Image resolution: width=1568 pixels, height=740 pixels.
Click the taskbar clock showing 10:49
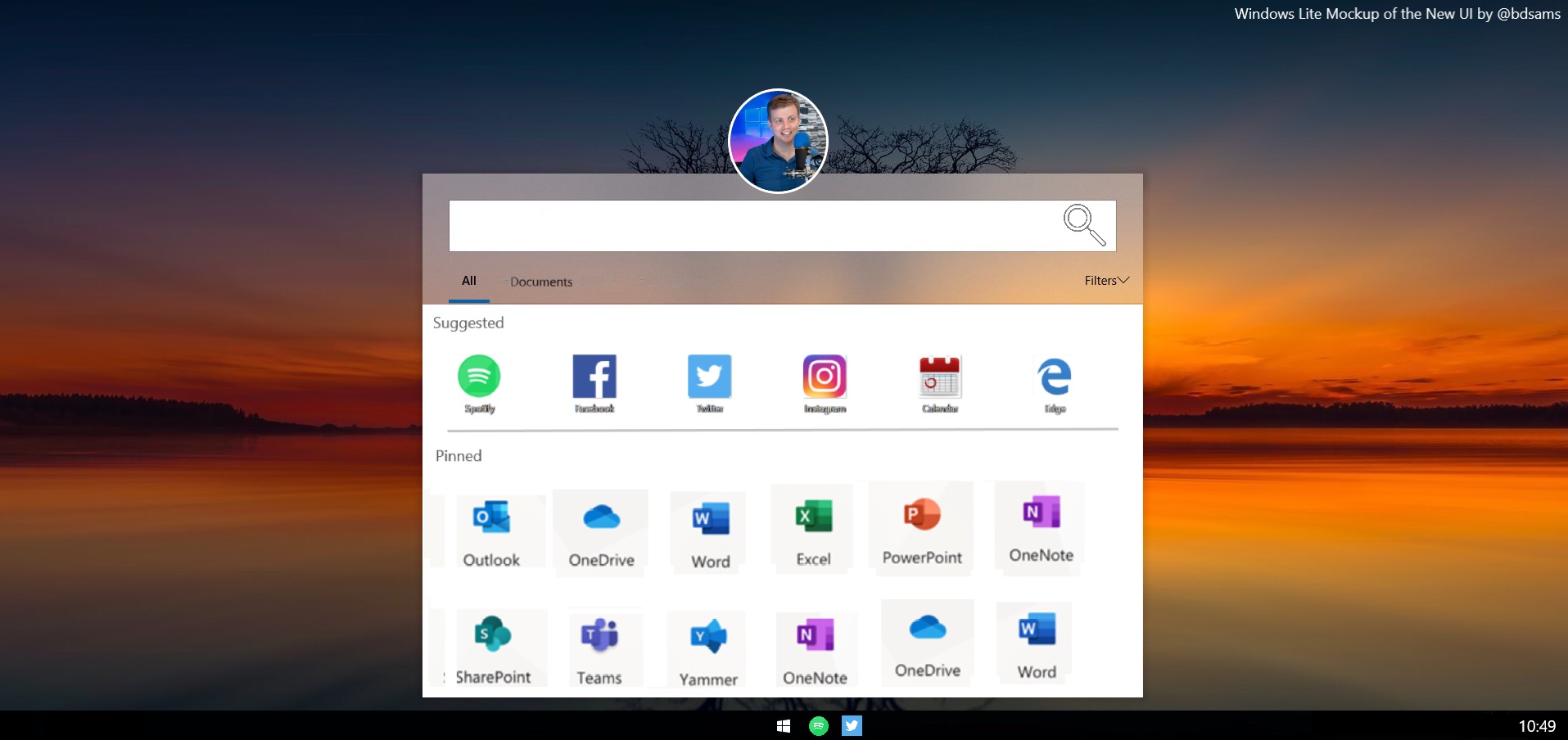(x=1537, y=726)
